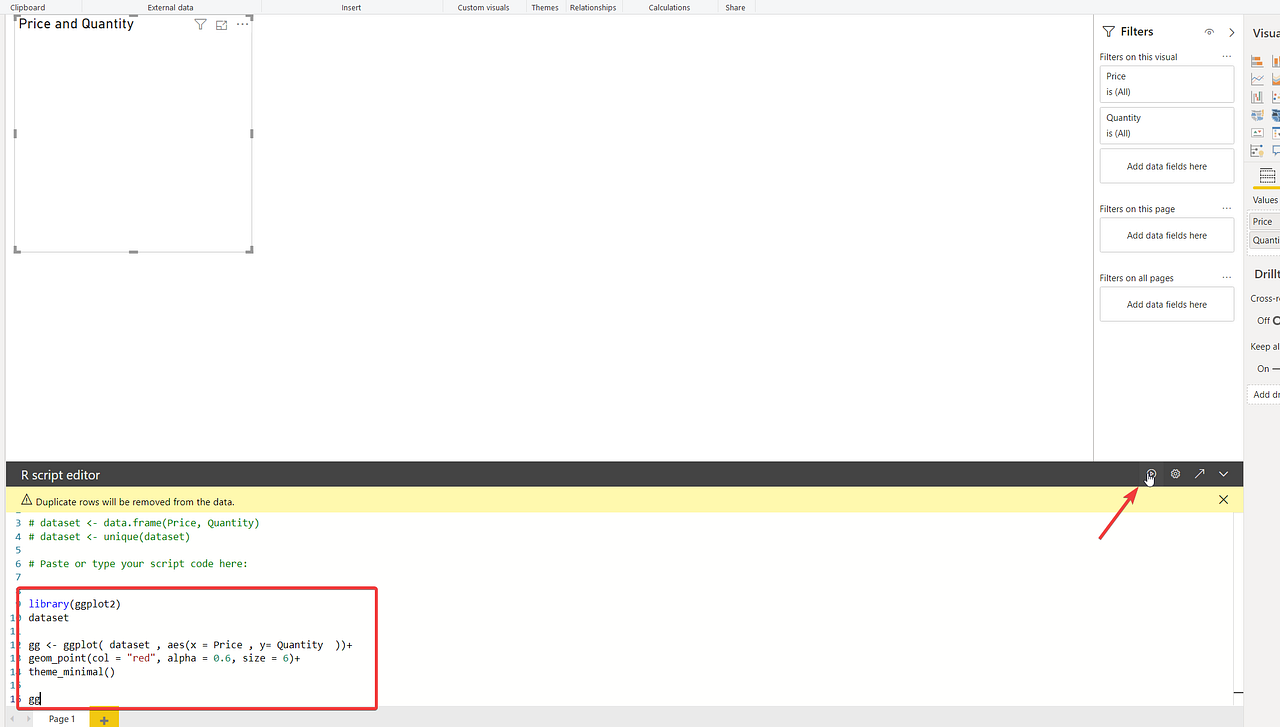Toggle Filters pane visibility eye

[x=1209, y=31]
